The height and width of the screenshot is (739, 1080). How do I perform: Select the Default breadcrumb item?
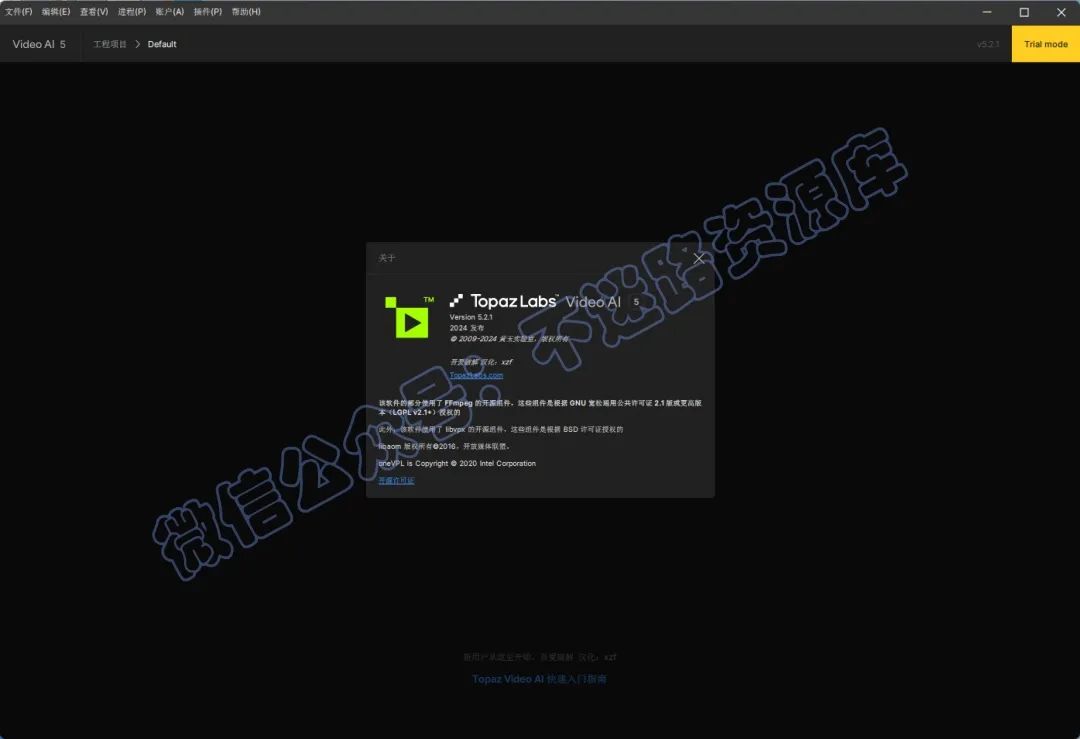pyautogui.click(x=162, y=44)
